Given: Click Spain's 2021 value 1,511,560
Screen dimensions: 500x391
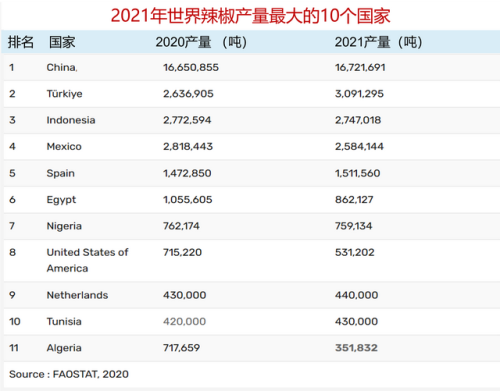Looking at the screenshot, I should click(x=358, y=173).
